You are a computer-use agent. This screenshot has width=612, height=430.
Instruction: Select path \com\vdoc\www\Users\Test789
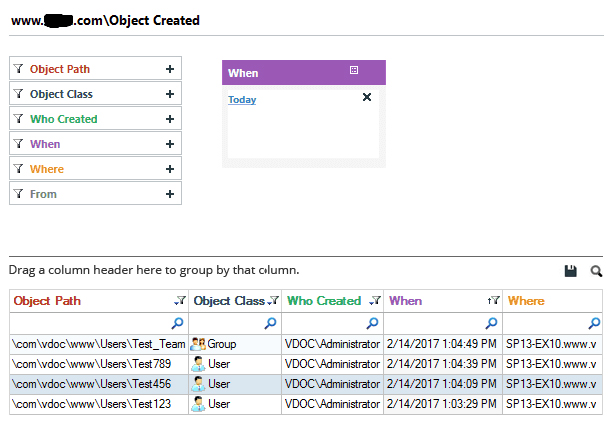tap(91, 364)
